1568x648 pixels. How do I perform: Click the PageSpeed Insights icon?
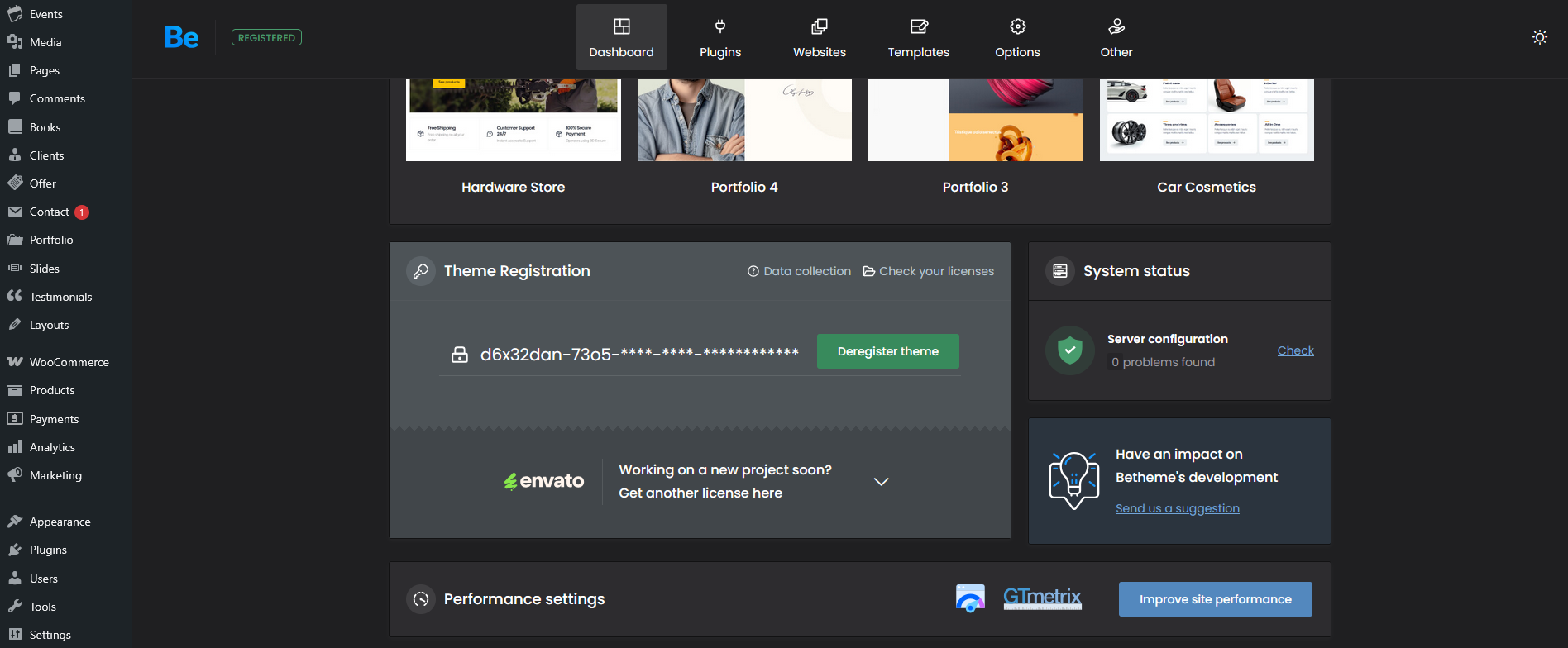coord(970,598)
